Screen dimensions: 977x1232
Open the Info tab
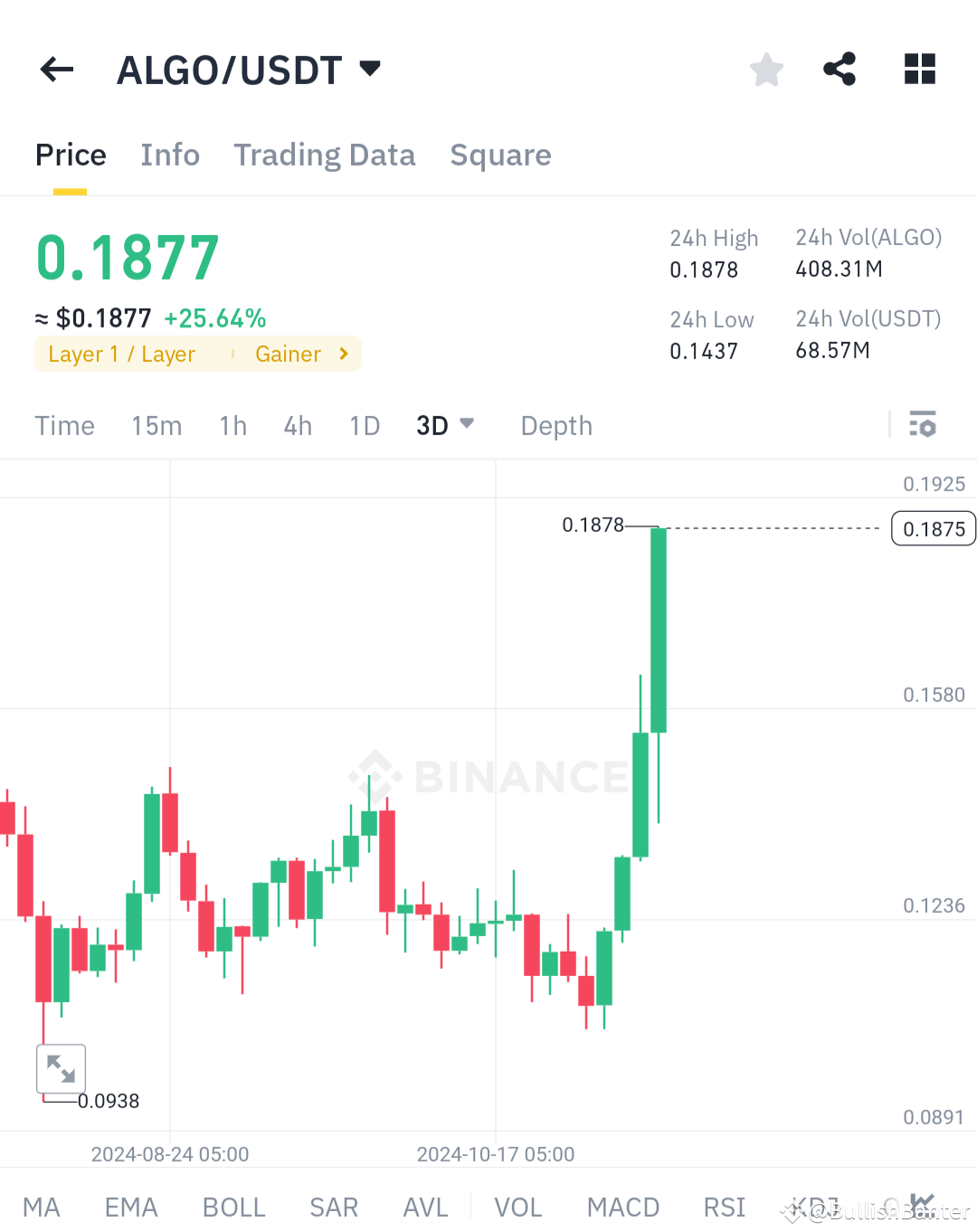(x=169, y=155)
